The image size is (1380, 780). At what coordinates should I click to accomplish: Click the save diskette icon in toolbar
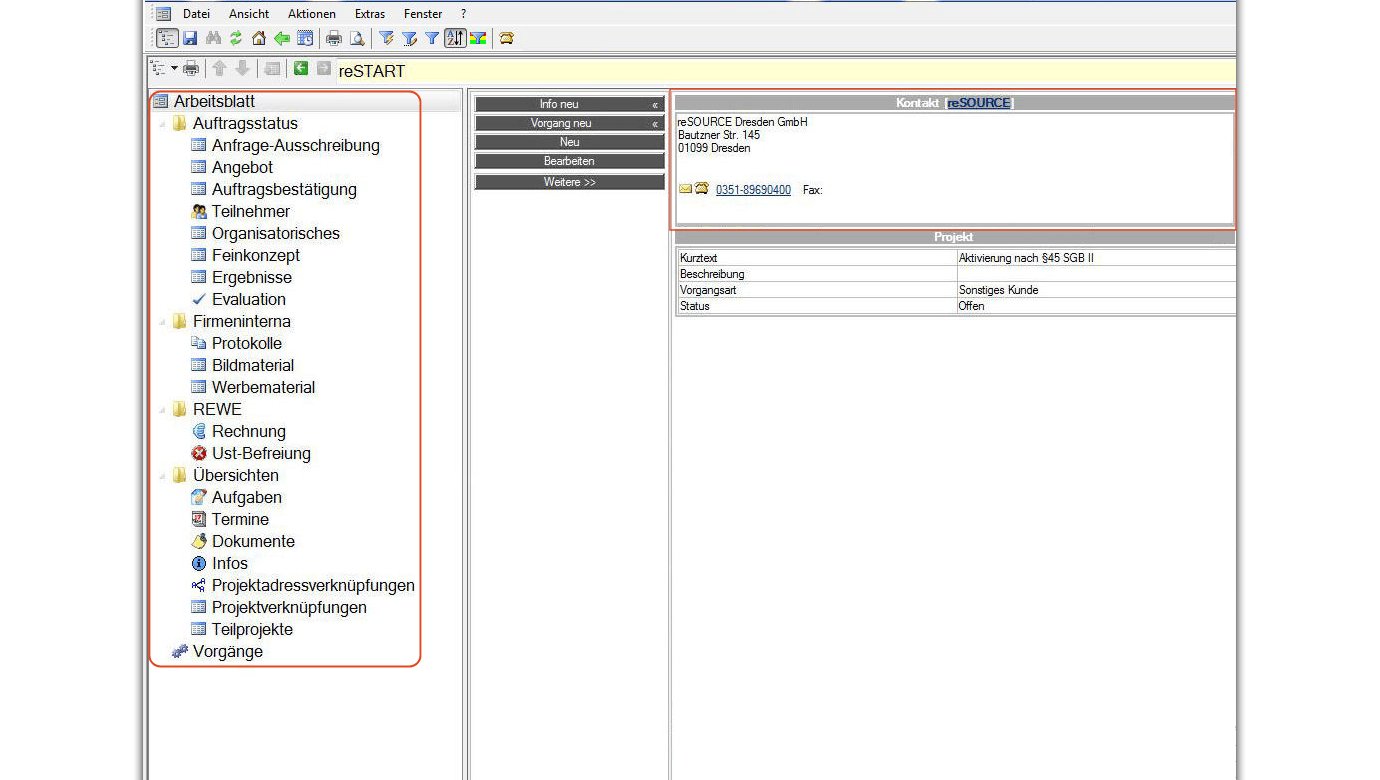pos(190,38)
